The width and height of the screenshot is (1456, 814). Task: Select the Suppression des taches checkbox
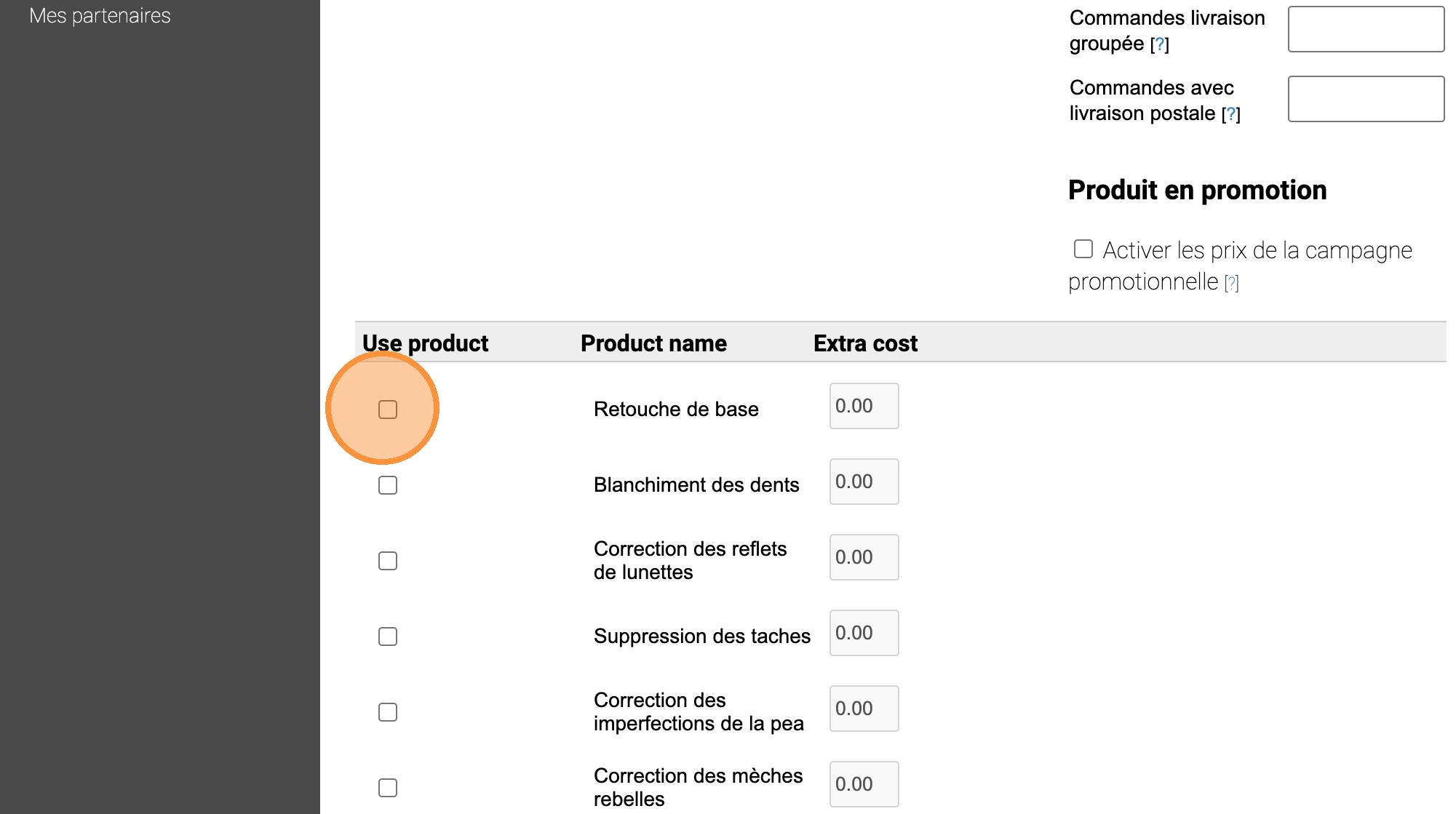point(388,637)
